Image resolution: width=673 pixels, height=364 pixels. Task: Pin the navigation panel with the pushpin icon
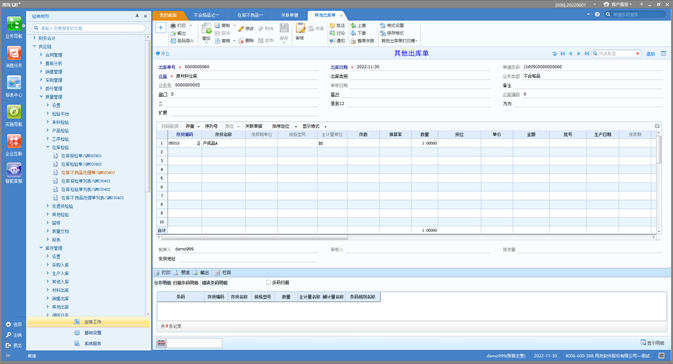click(137, 16)
